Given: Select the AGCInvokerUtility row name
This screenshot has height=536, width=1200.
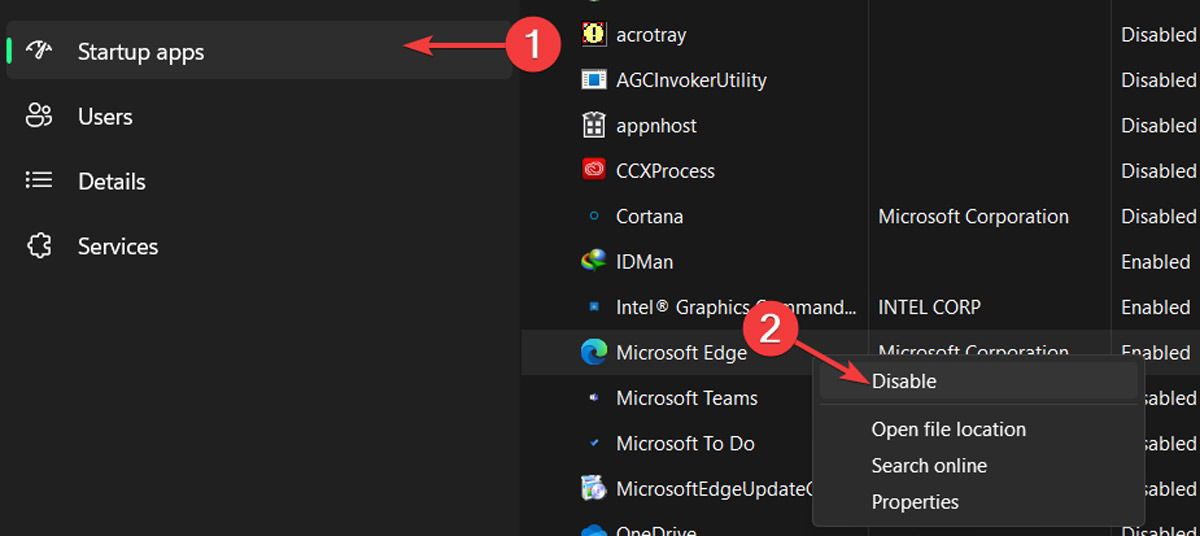Looking at the screenshot, I should tap(691, 80).
